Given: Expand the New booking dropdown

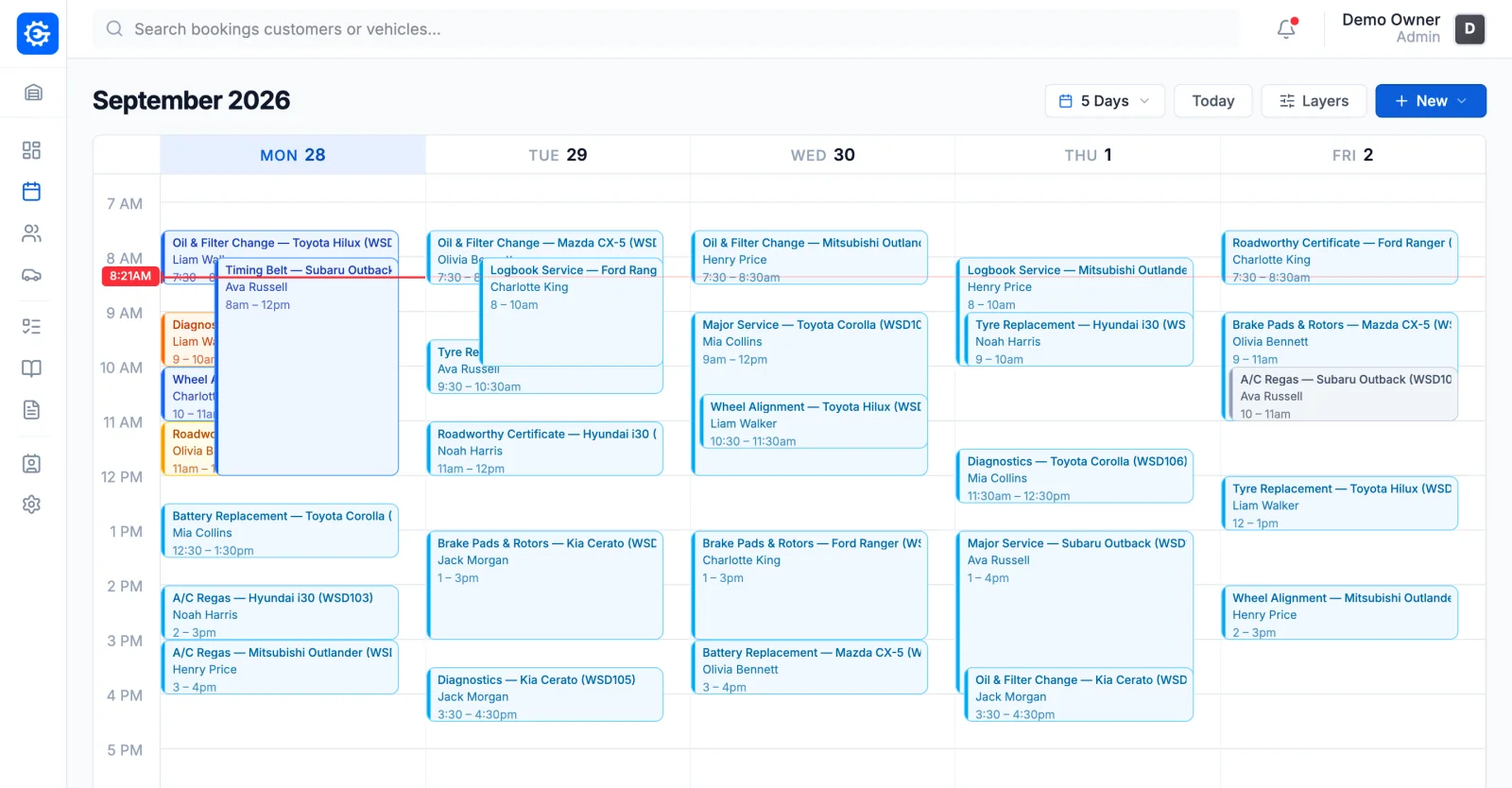Looking at the screenshot, I should pos(1431,101).
